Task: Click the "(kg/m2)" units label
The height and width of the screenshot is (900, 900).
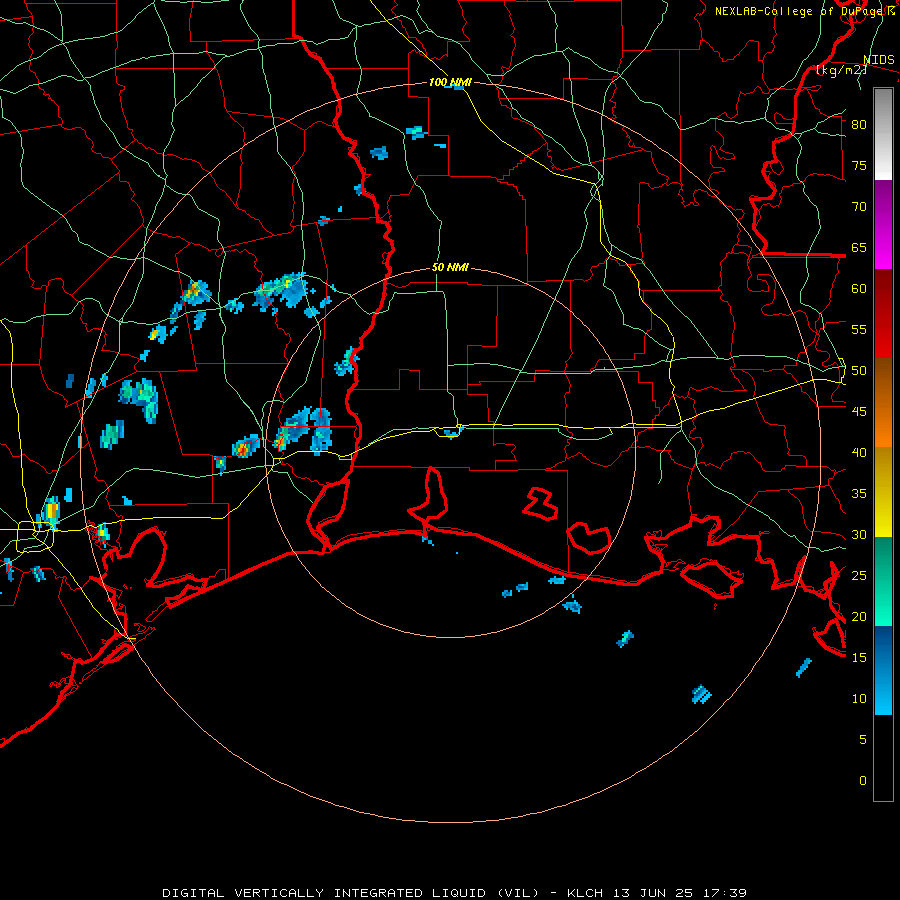Action: (841, 70)
